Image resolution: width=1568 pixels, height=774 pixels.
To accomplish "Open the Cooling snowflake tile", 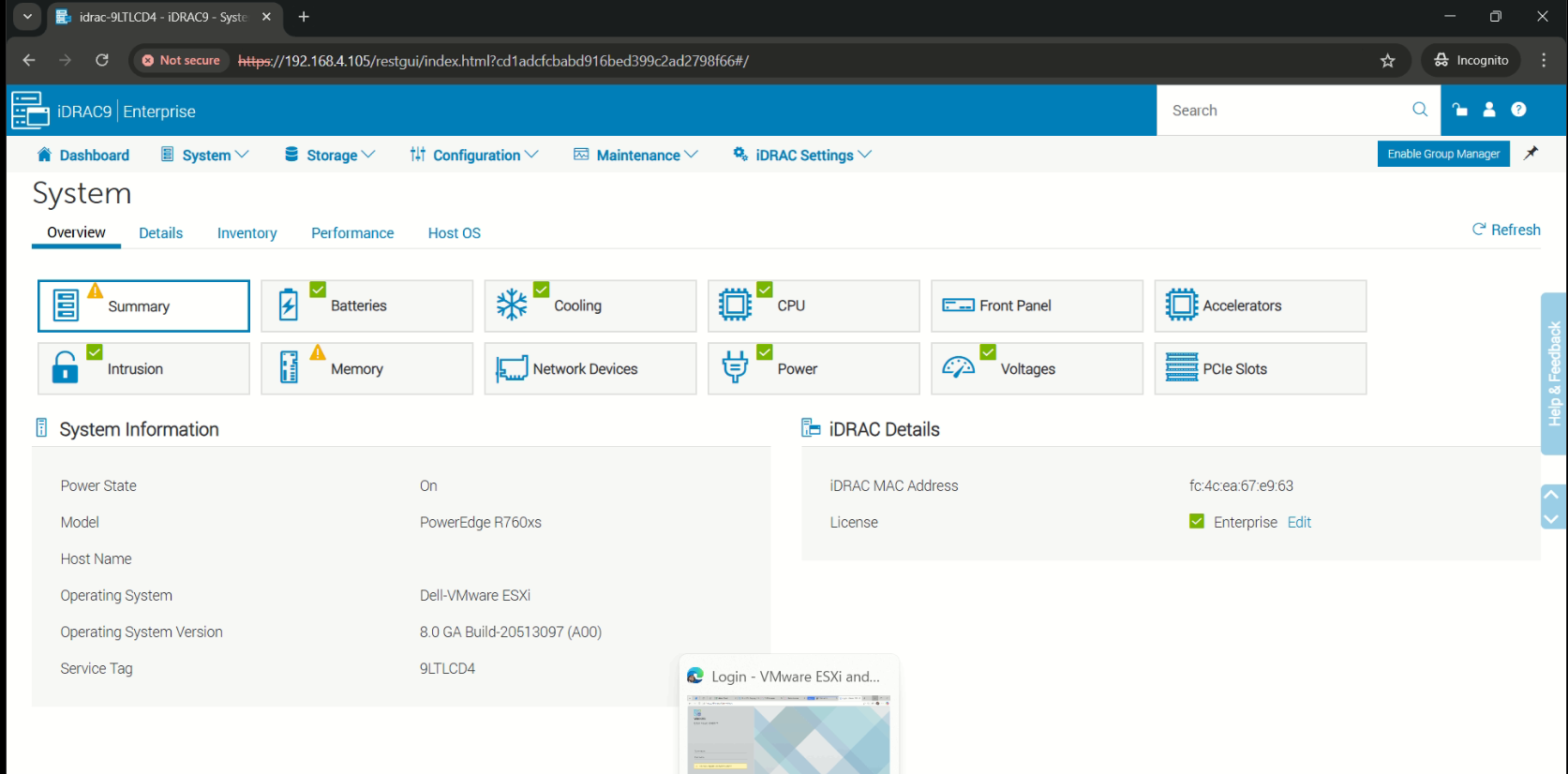I will [590, 305].
